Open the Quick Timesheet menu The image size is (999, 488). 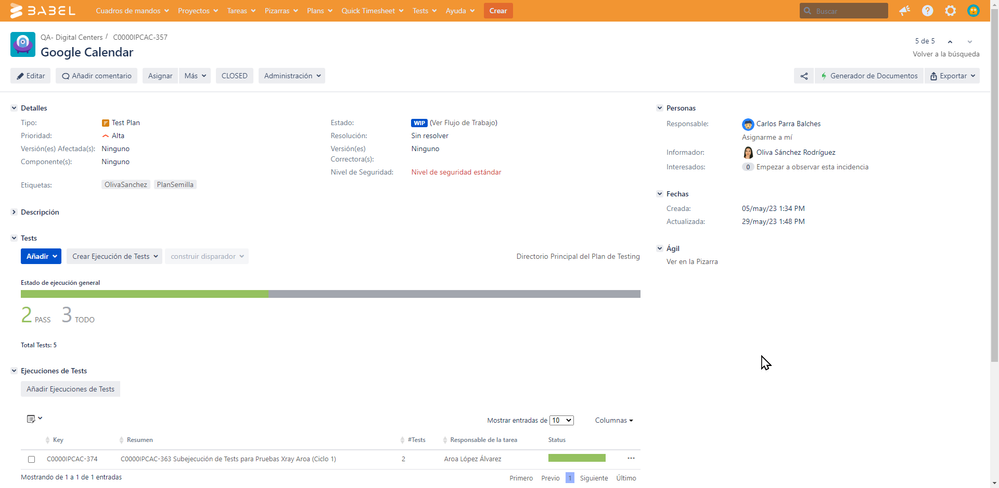click(x=373, y=11)
